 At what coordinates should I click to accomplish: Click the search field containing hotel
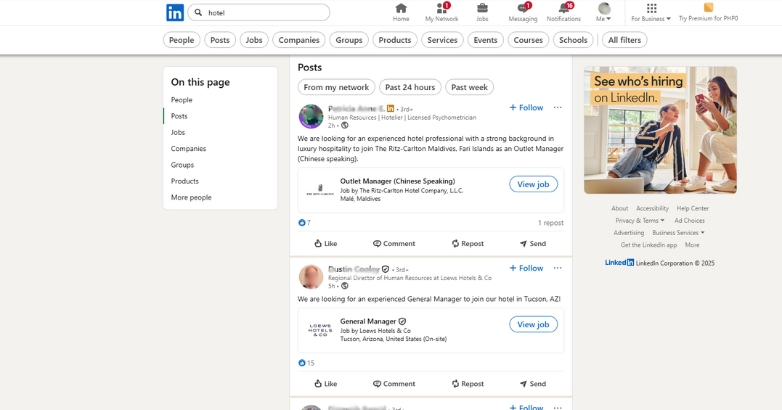[258, 12]
